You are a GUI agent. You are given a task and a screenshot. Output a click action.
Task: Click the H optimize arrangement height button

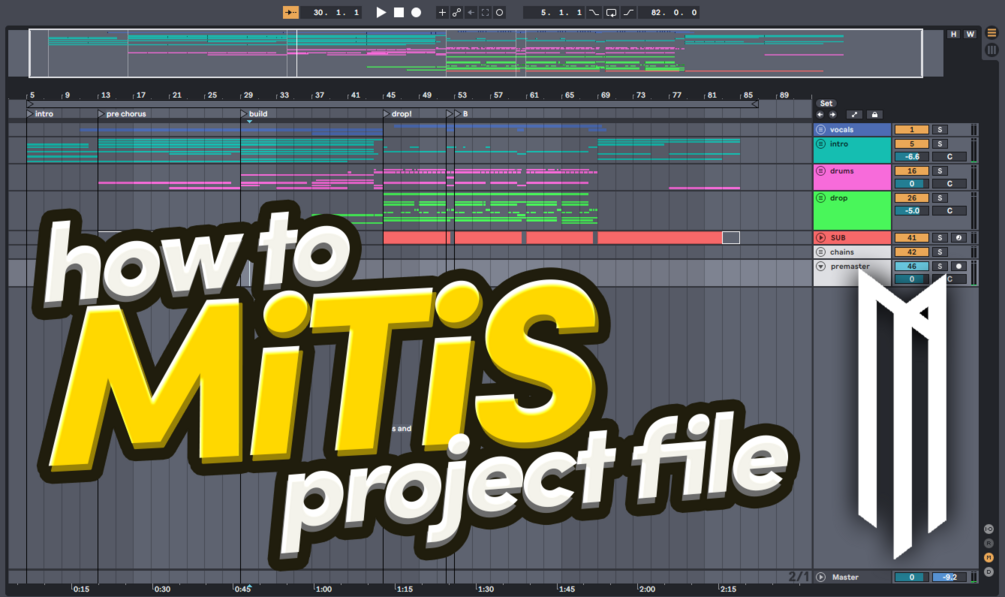(952, 33)
